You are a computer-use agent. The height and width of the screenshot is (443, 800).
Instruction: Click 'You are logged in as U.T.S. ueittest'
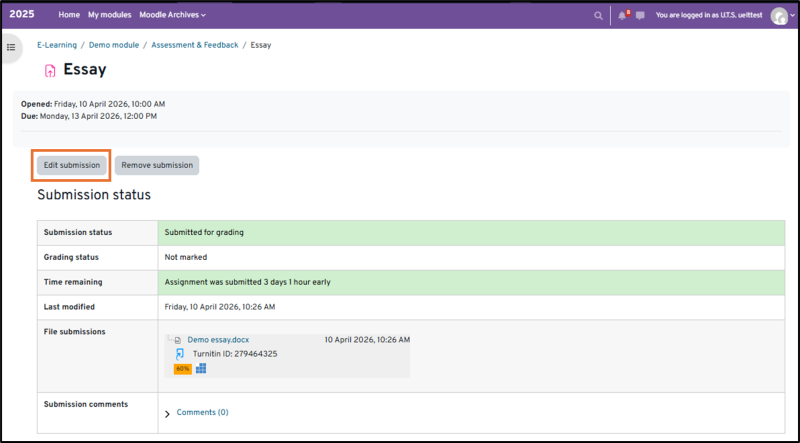(710, 15)
